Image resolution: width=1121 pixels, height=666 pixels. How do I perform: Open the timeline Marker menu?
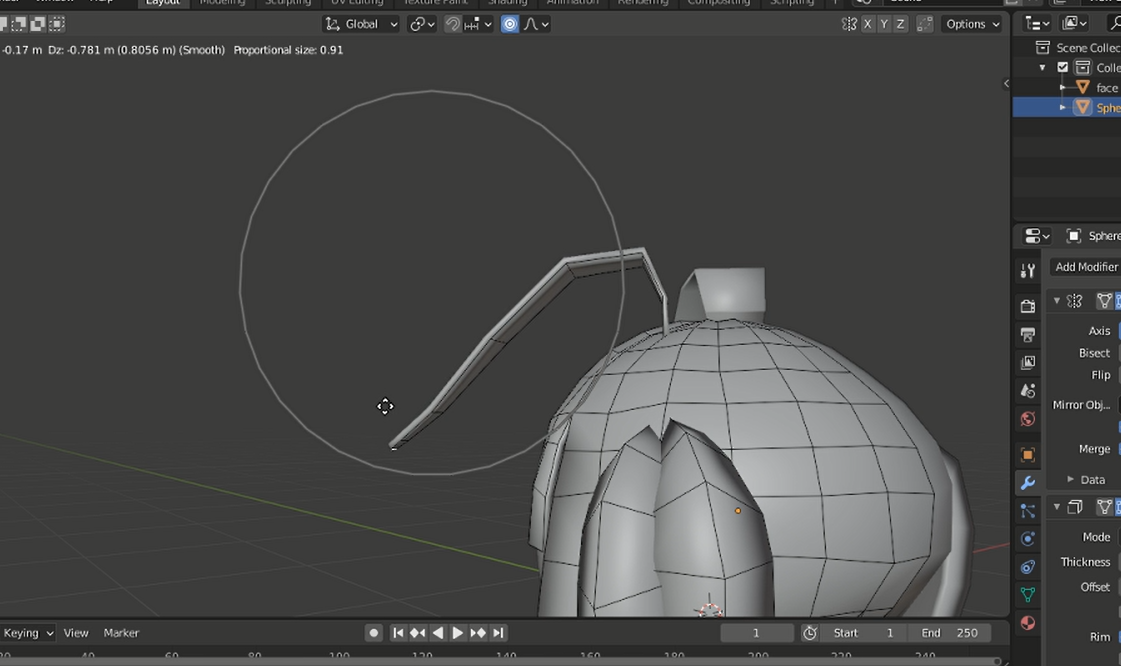coord(121,633)
